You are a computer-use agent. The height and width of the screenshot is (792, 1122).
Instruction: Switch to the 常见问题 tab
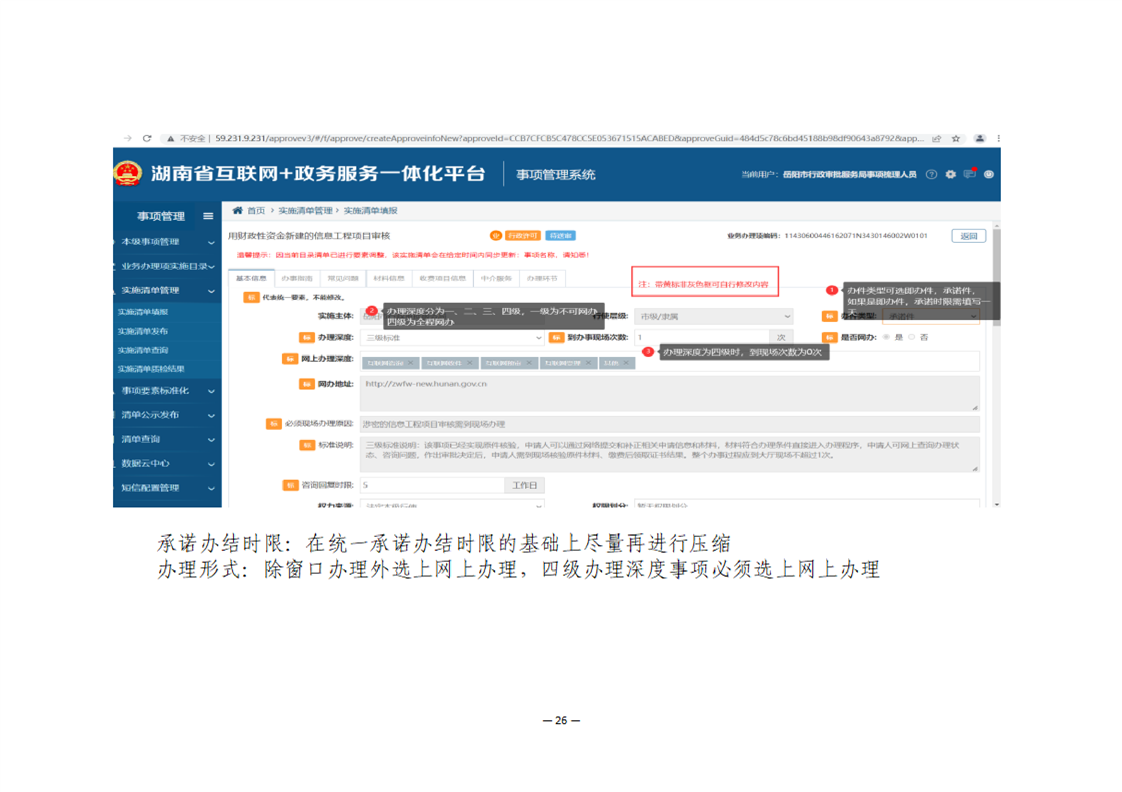pyautogui.click(x=343, y=277)
